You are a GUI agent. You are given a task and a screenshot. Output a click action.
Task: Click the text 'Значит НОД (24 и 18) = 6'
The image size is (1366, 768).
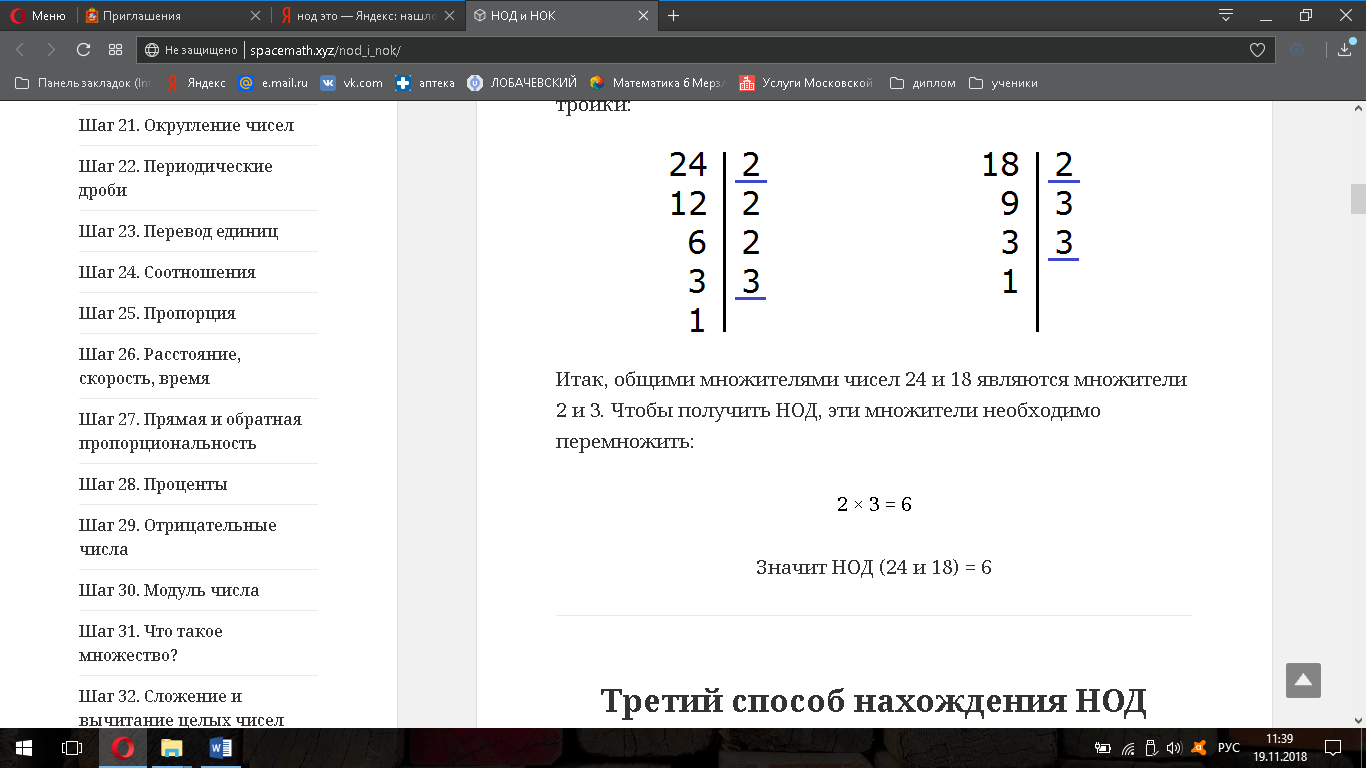click(x=874, y=568)
